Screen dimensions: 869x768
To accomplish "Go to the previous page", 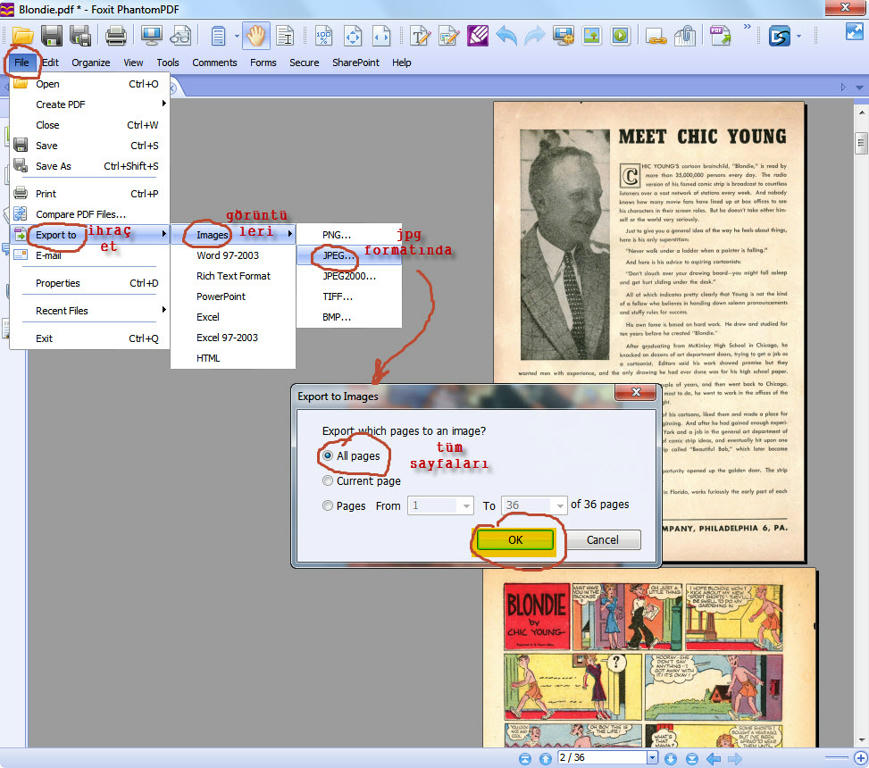I will [x=544, y=759].
